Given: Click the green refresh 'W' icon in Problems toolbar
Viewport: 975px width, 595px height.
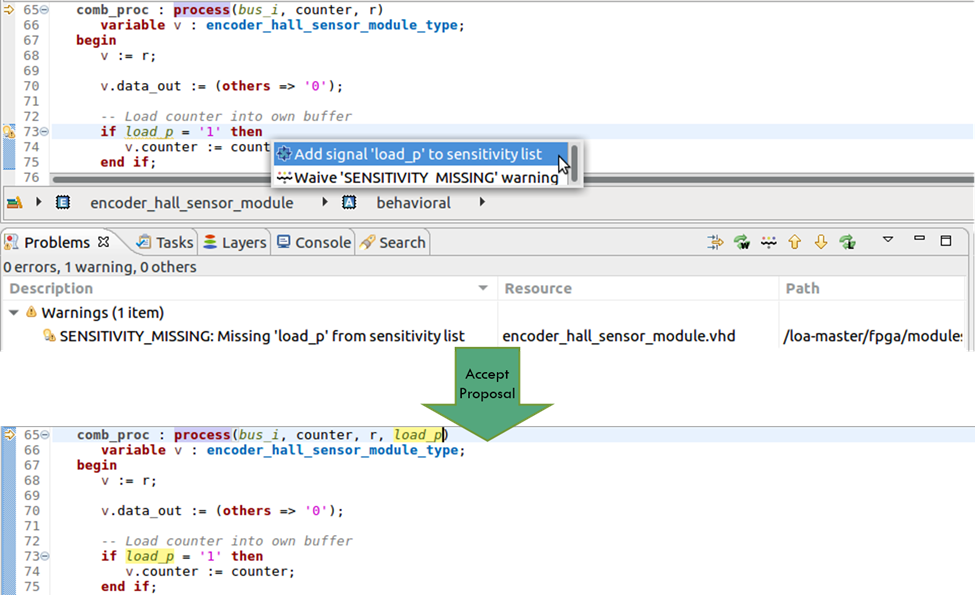Looking at the screenshot, I should click(x=742, y=242).
